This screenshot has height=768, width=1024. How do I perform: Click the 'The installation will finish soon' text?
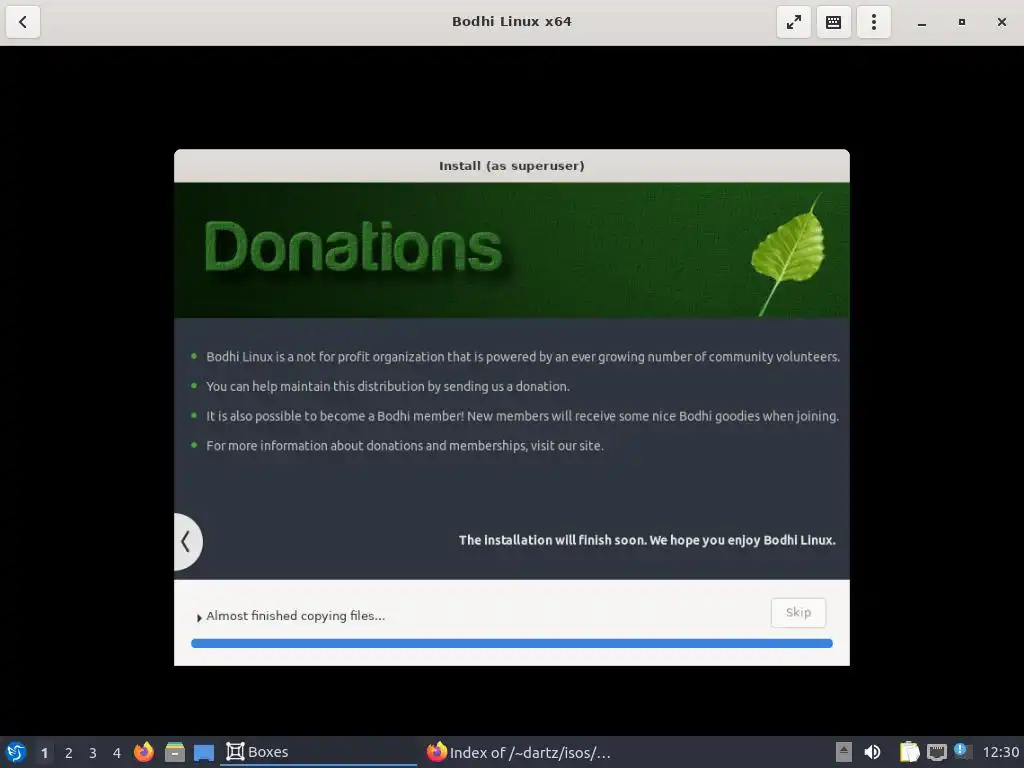[647, 540]
